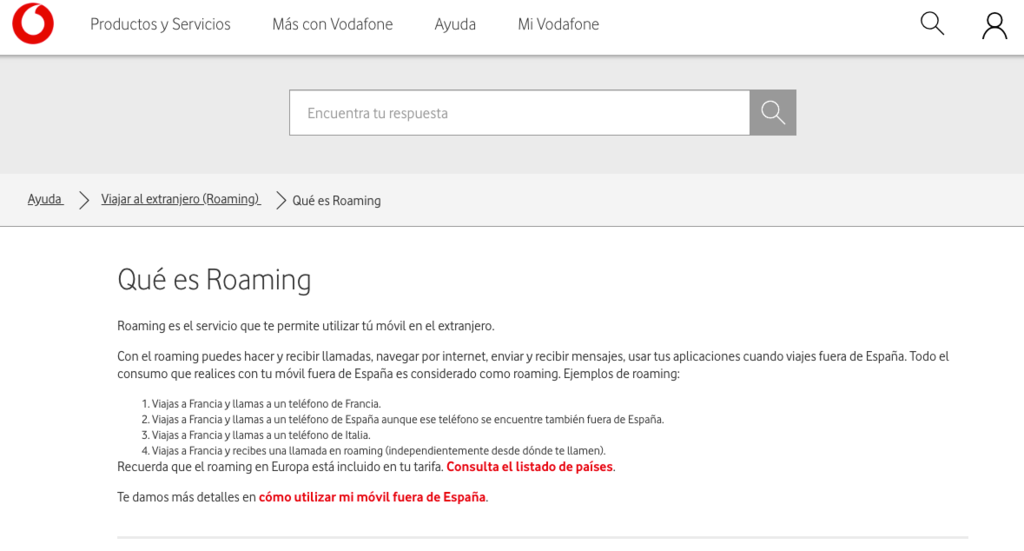The width and height of the screenshot is (1024, 551).
Task: Open the Consulta el listado de países link
Action: tap(529, 467)
